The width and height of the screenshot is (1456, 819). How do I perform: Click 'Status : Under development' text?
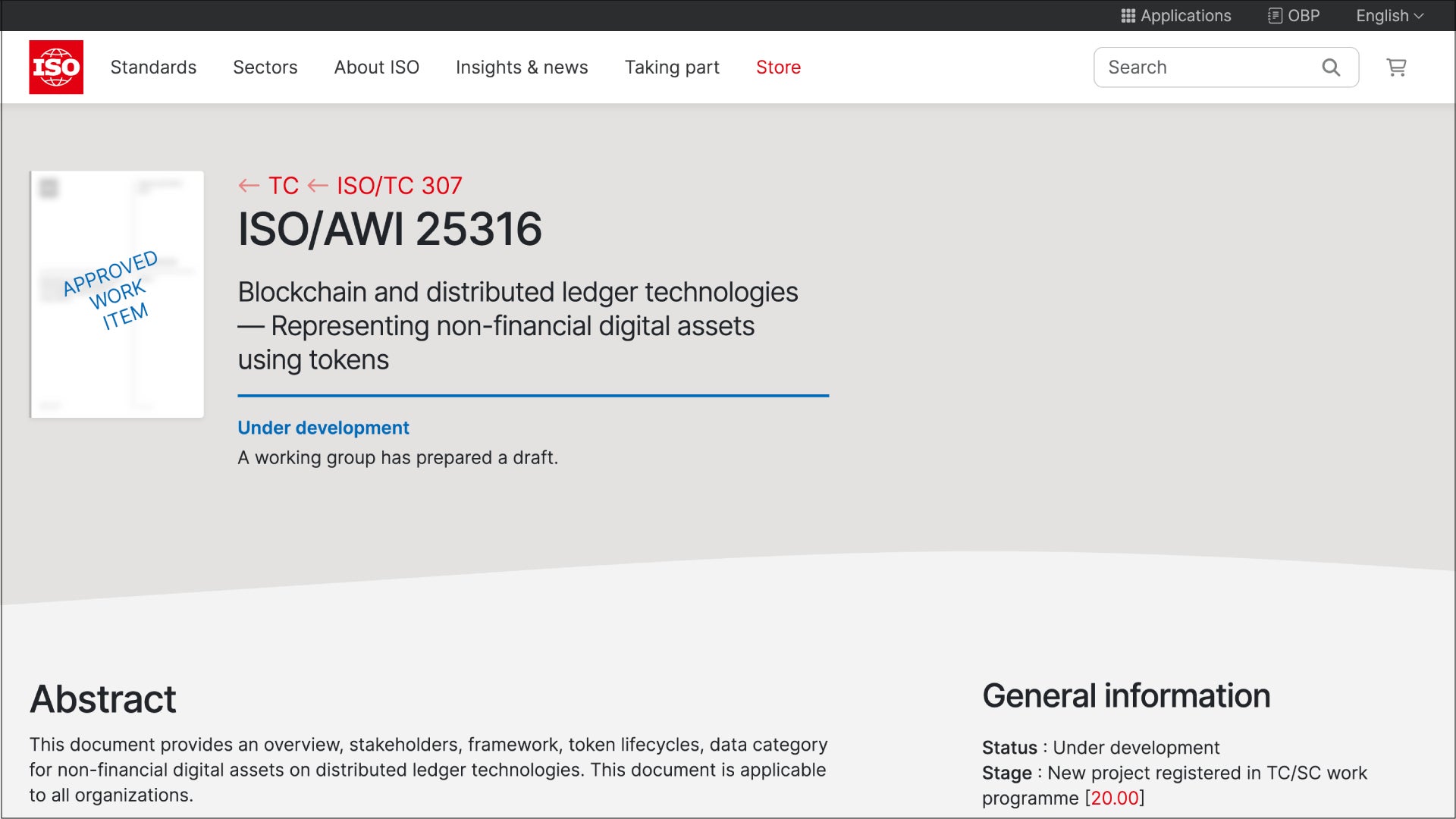point(1100,748)
